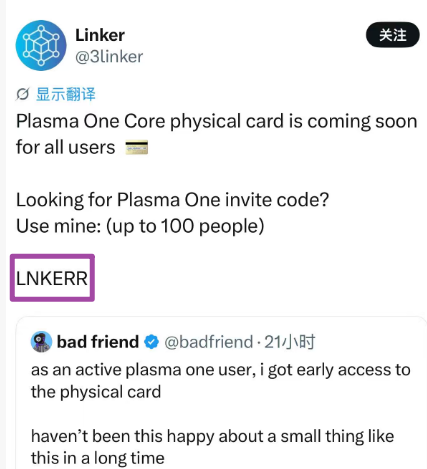Click the "Use mine: (up to 100 people)" line
The image size is (427, 469).
[140, 226]
